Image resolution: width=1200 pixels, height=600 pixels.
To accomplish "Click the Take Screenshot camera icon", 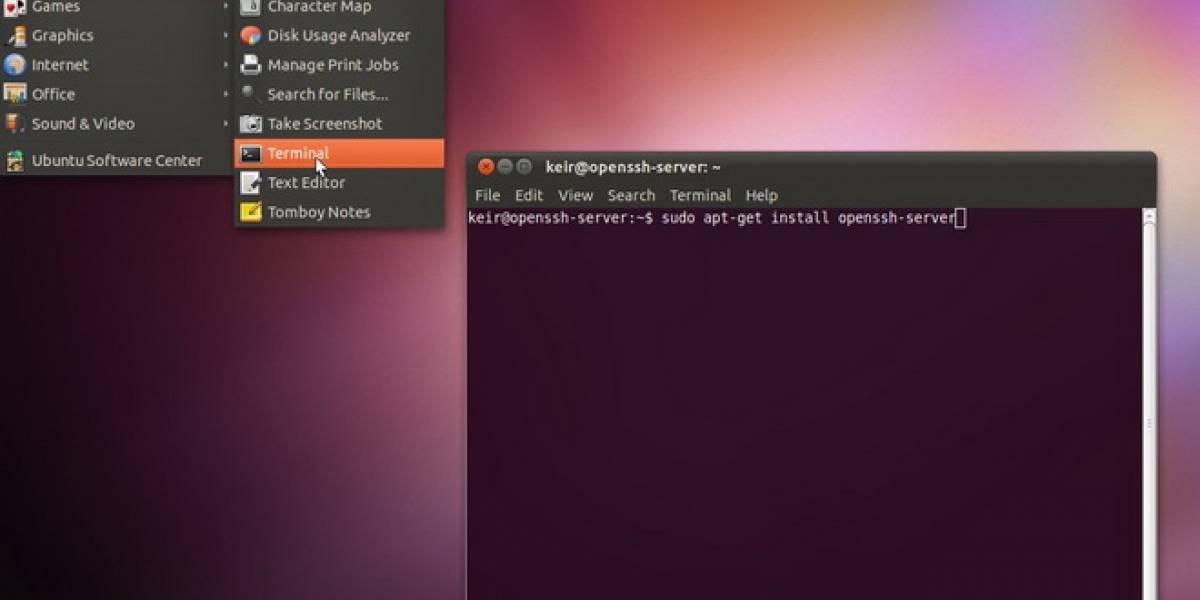I will [x=251, y=124].
